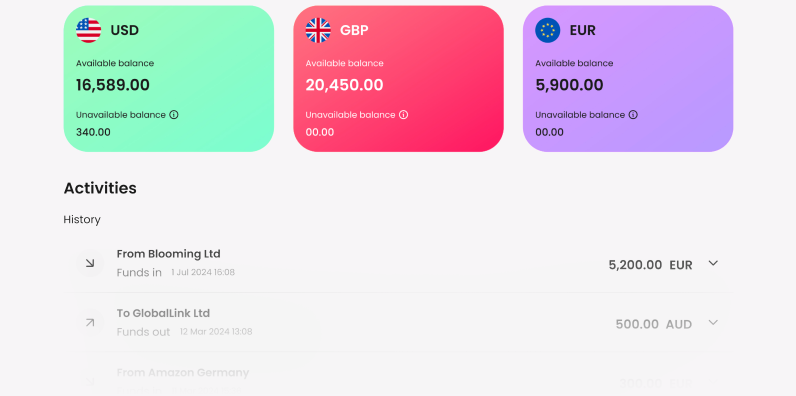Viewport: 796px width, 396px height.
Task: Click the EU flag icon on EUR card
Action: [547, 30]
